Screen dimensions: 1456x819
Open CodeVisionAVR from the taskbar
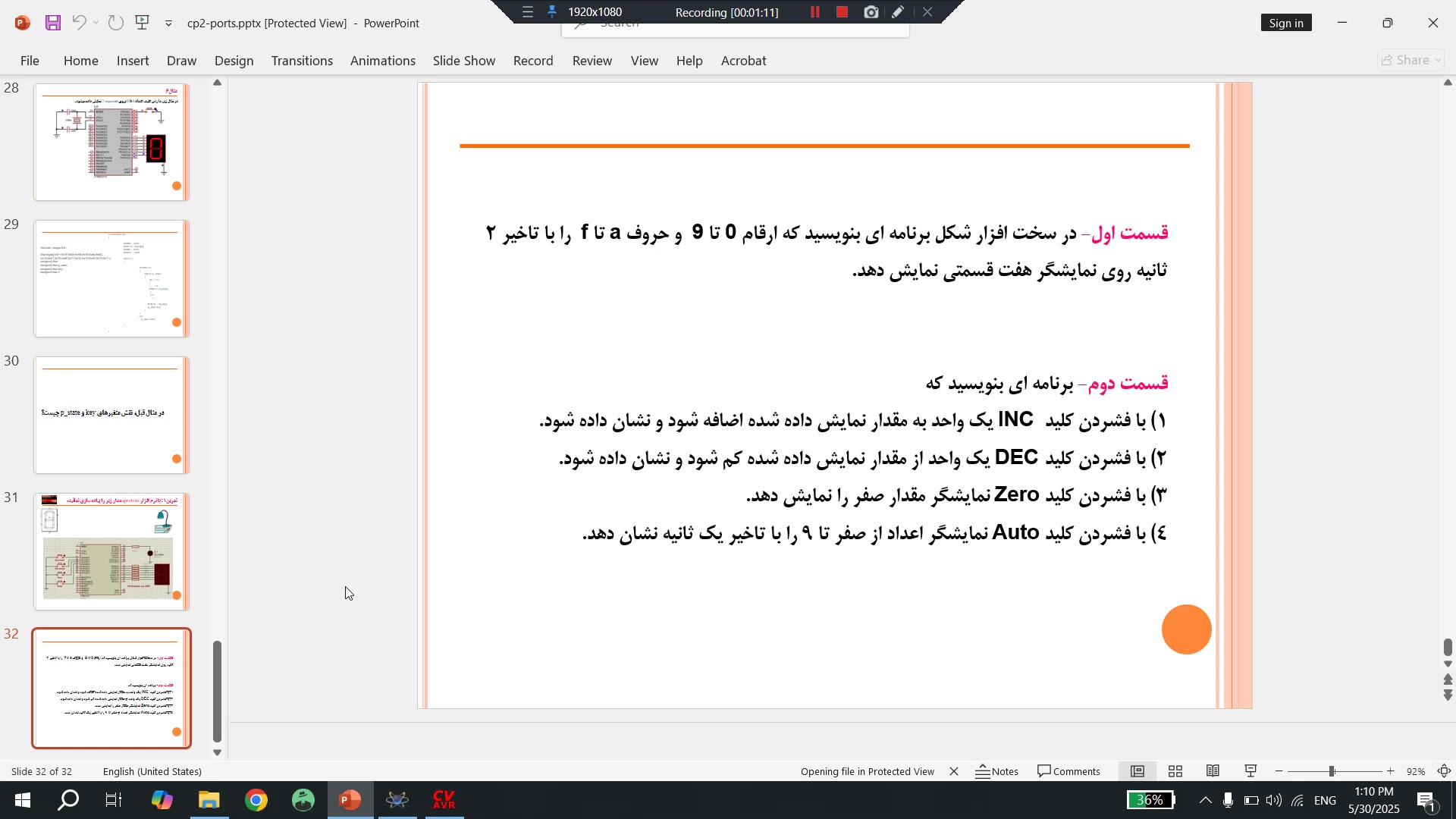point(444,800)
